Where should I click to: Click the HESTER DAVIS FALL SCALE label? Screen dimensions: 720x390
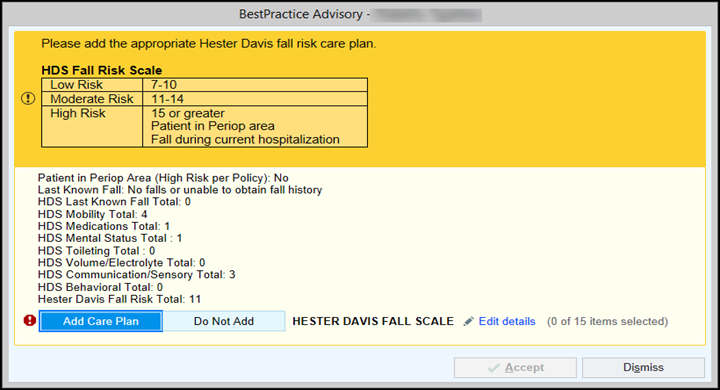(x=373, y=321)
